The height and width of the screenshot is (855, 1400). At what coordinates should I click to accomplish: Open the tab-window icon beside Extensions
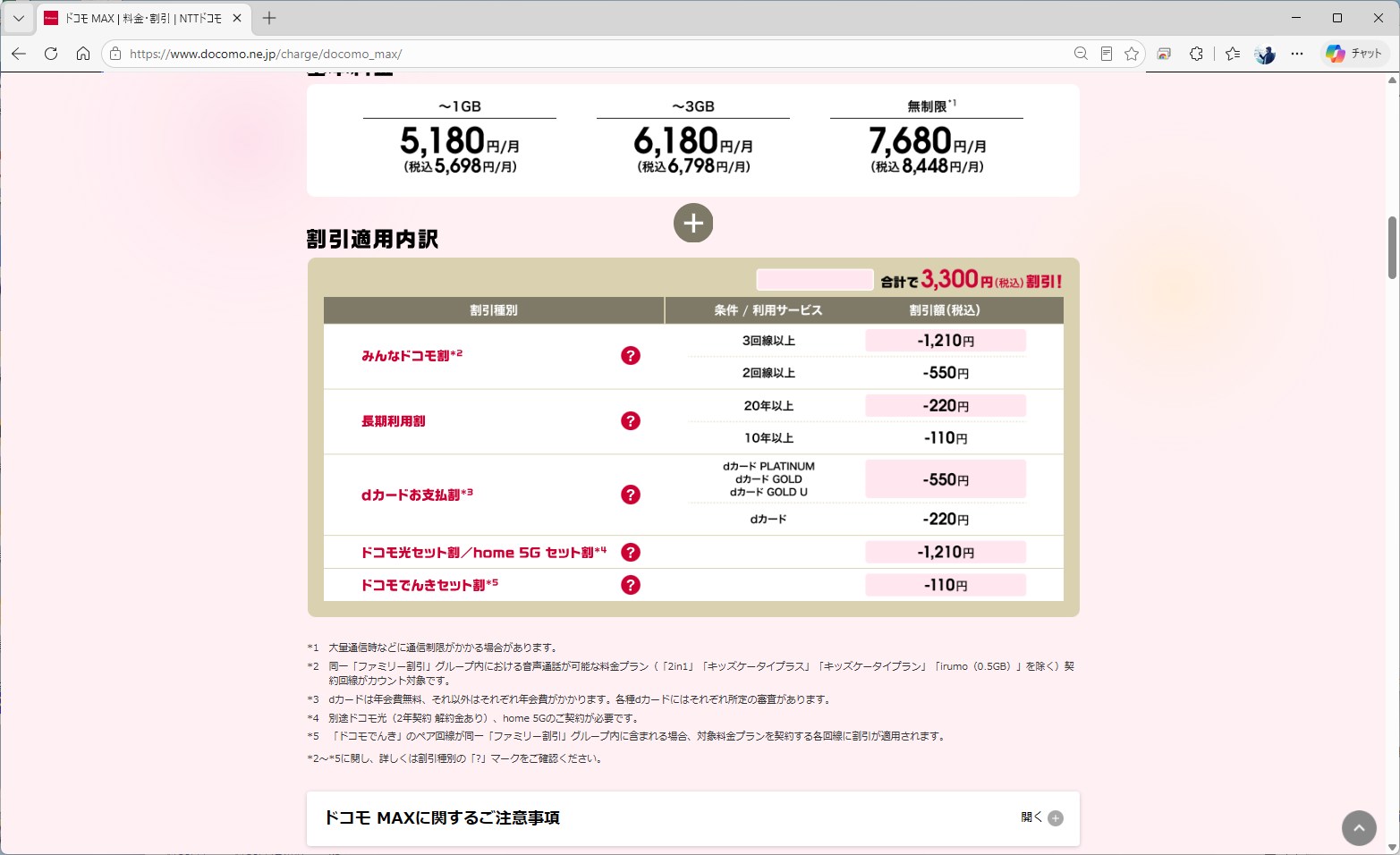coord(1164,54)
